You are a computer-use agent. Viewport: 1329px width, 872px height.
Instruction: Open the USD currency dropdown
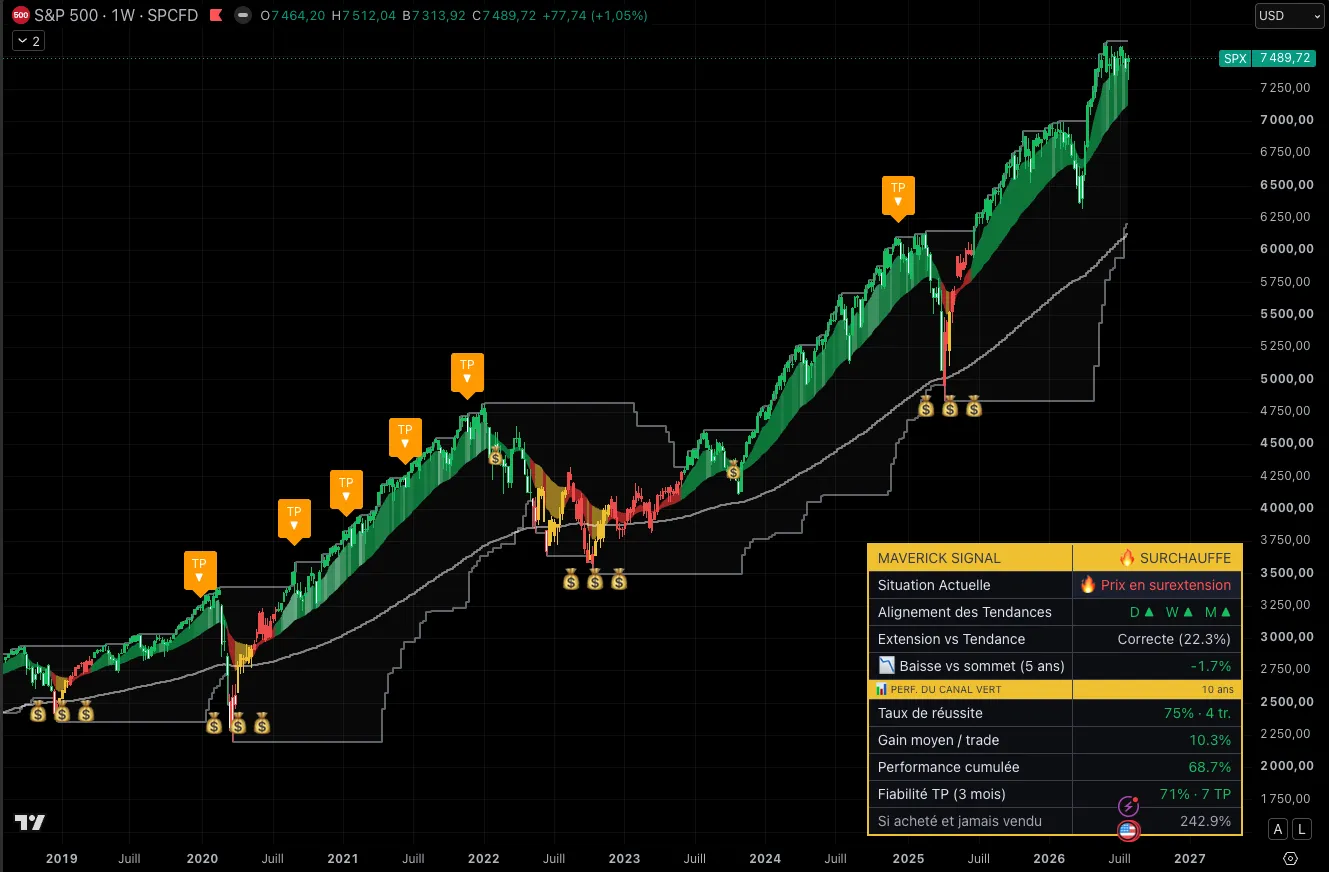point(1289,16)
